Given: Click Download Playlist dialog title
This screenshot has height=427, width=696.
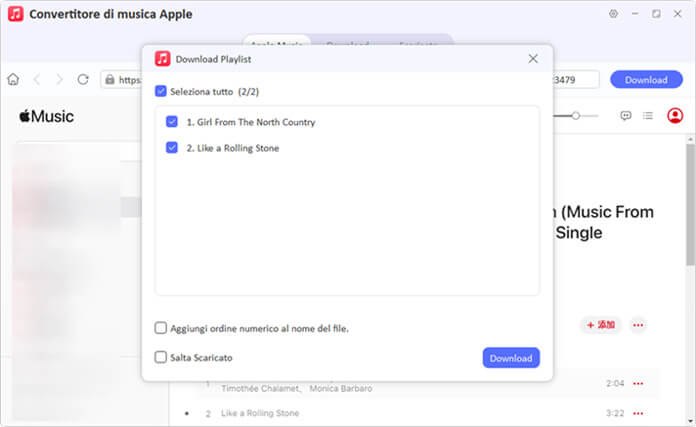Looking at the screenshot, I should 214,59.
